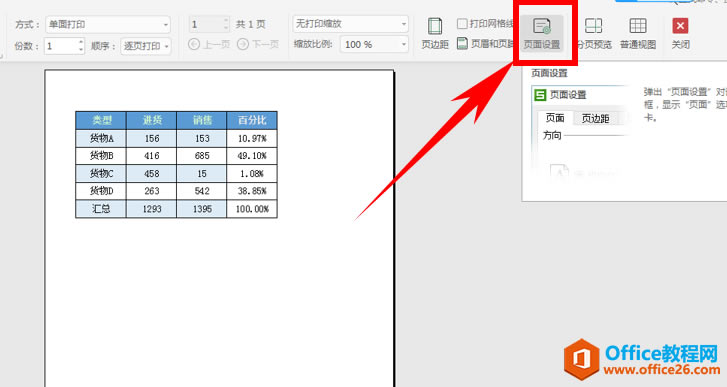
Task: Click the 542 cell for 货物D
Action: (202, 191)
